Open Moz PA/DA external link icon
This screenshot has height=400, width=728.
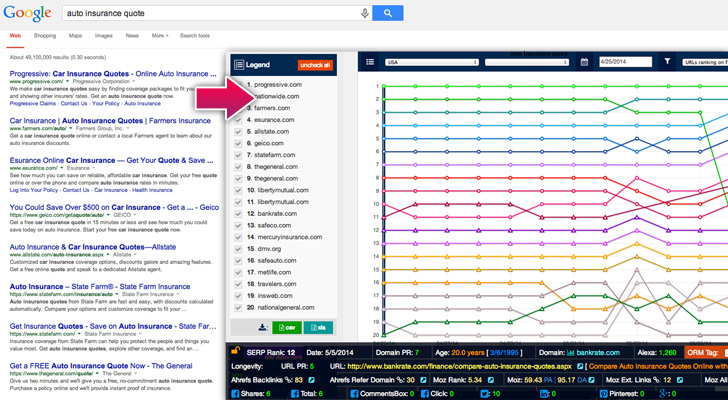592,380
